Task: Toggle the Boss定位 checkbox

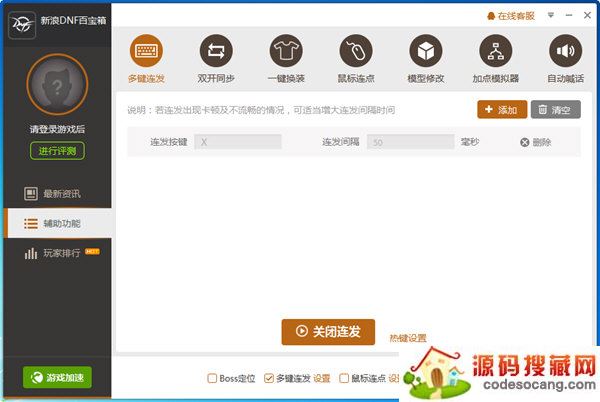Action: pyautogui.click(x=212, y=378)
